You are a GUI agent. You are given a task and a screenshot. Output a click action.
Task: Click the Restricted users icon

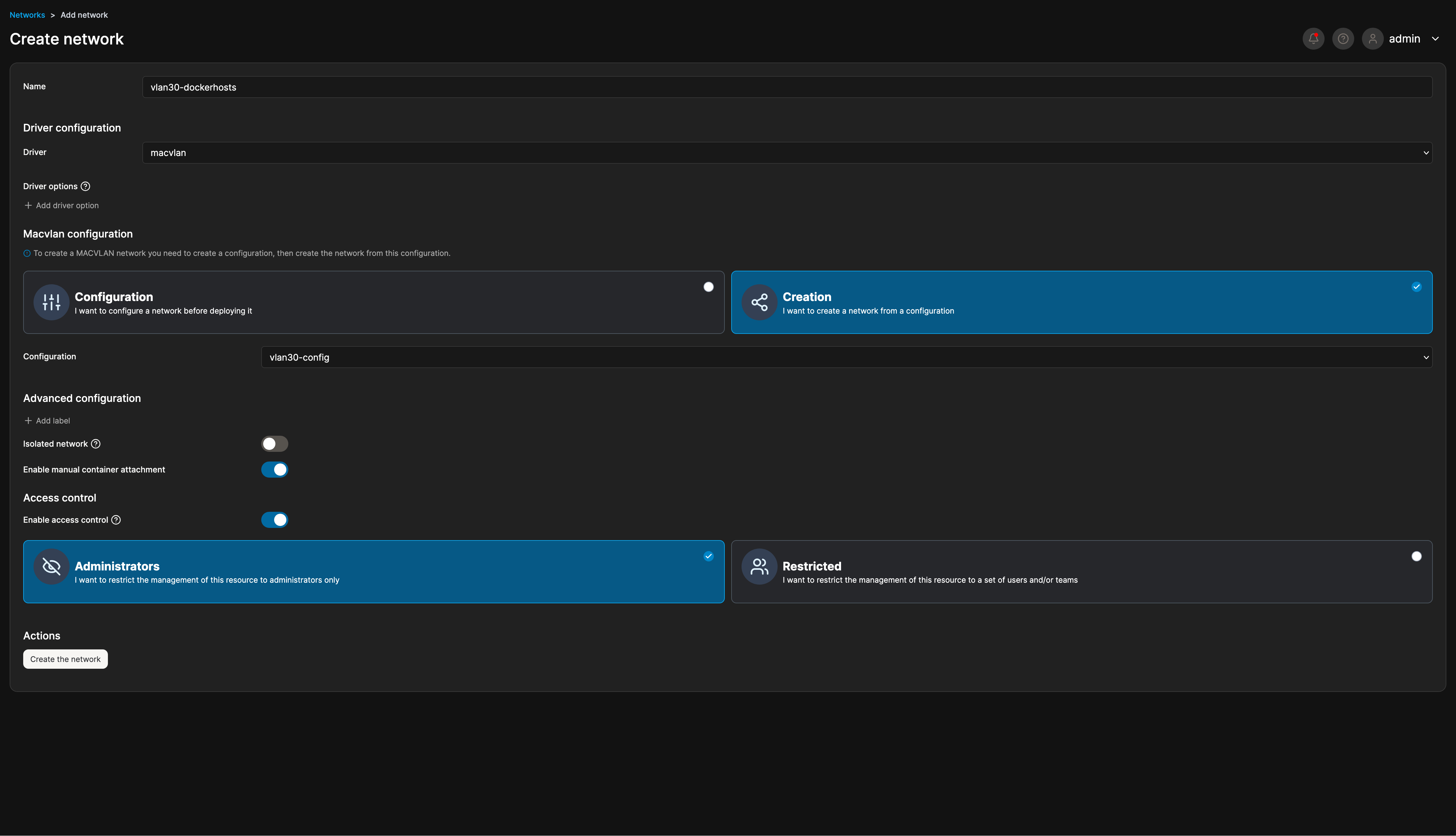pos(759,567)
